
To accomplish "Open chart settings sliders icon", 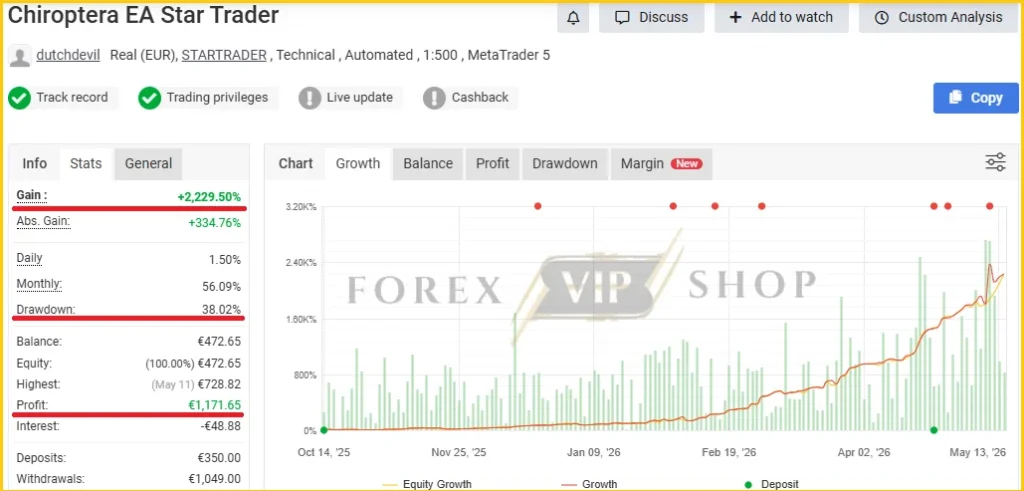I will (x=995, y=162).
